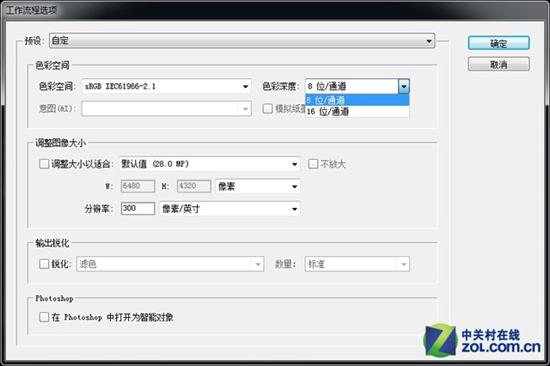Image resolution: width=550 pixels, height=366 pixels.
Task: Click the 工作流程选项 title bar text
Action: (x=32, y=11)
